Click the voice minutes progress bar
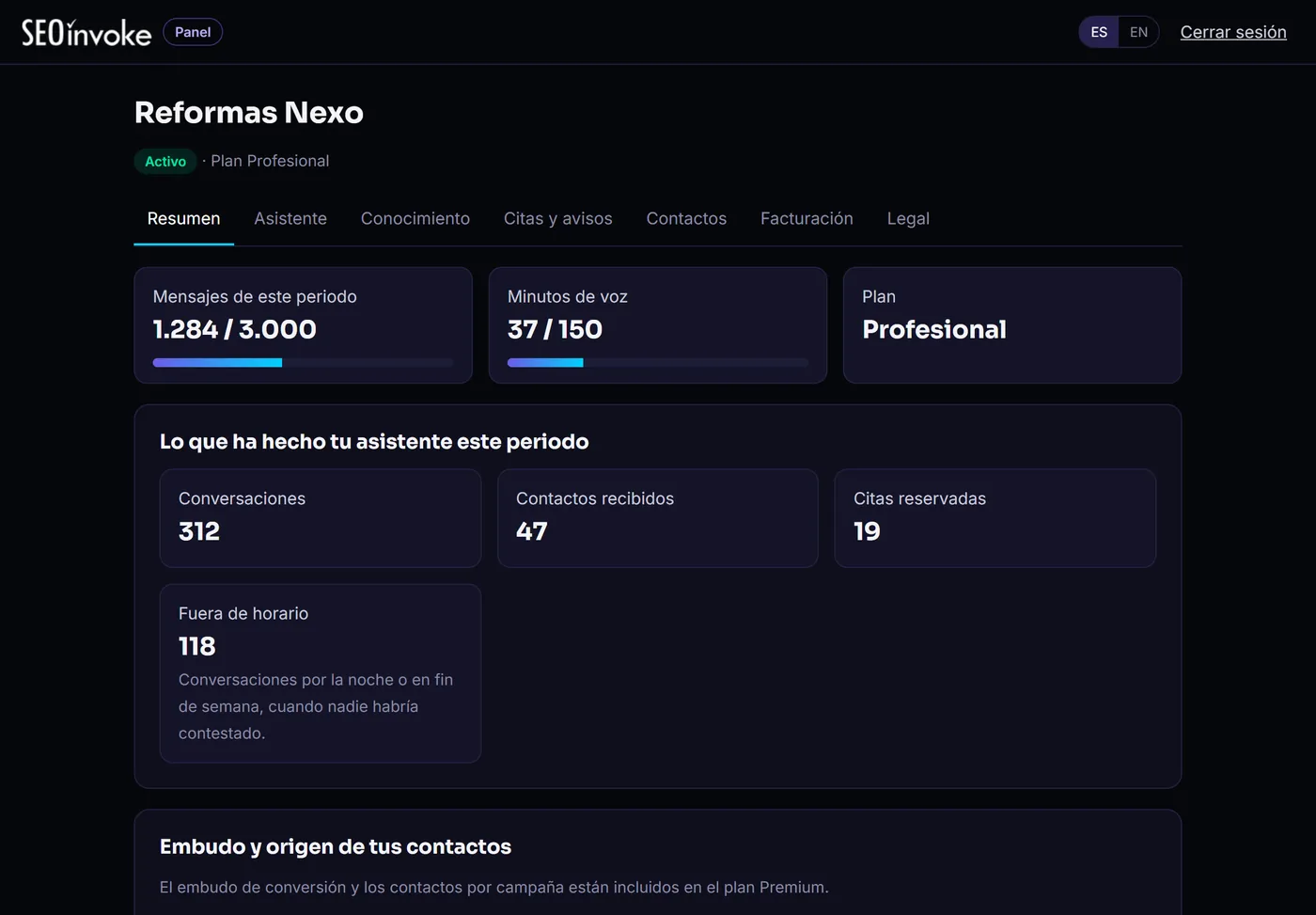The height and width of the screenshot is (915, 1316). click(x=658, y=363)
